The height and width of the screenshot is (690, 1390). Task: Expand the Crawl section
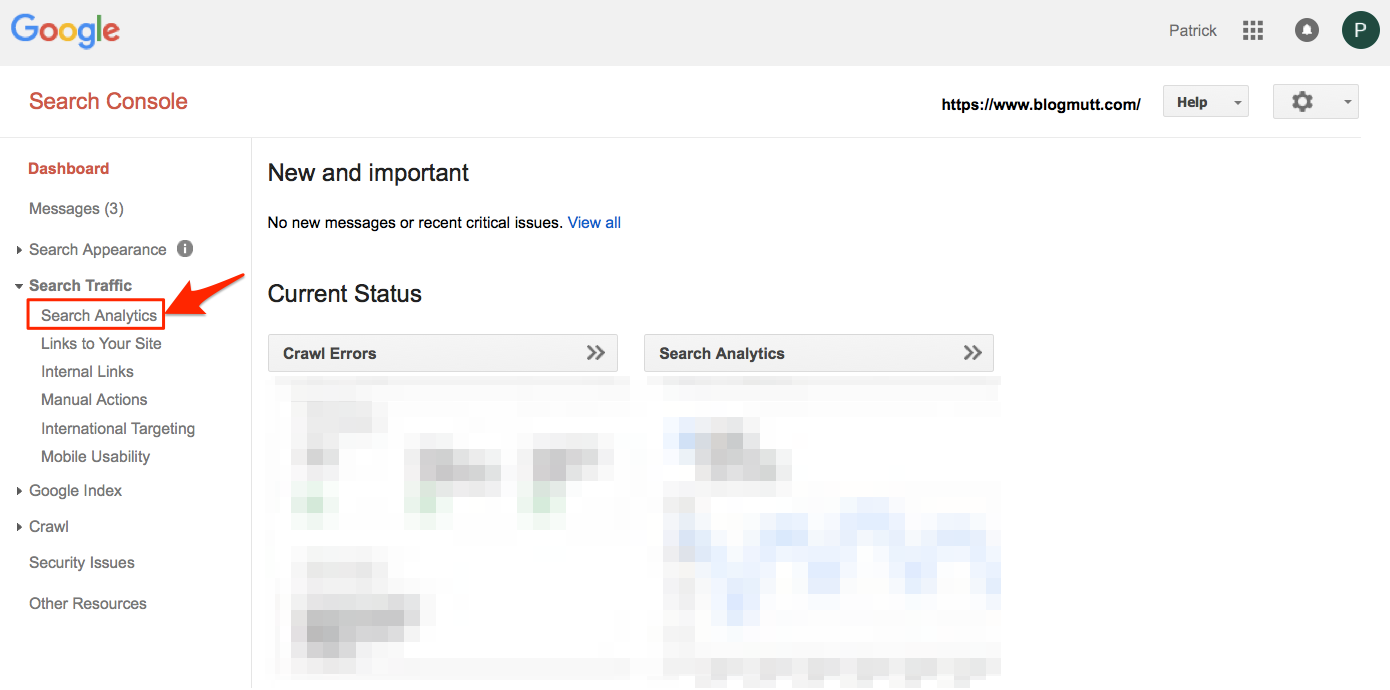pos(19,527)
